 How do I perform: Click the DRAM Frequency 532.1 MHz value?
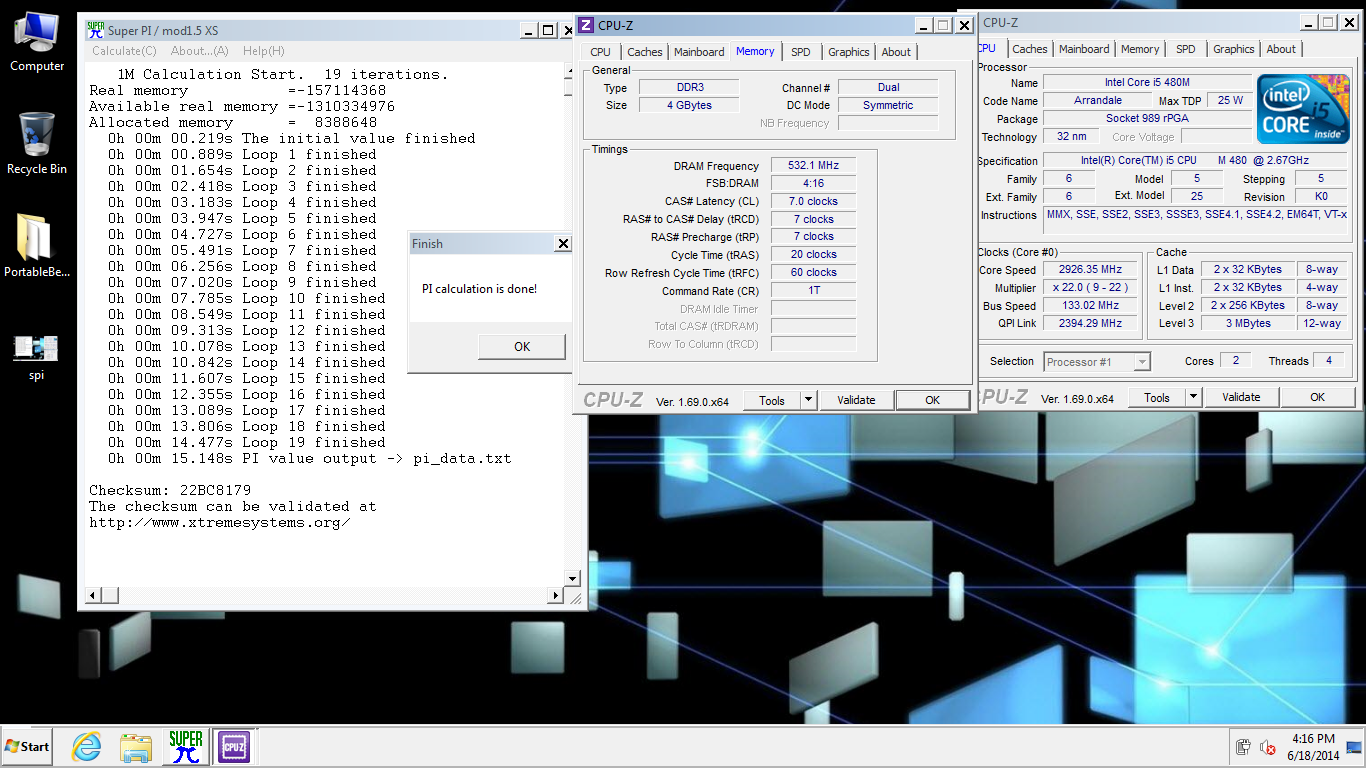pos(813,166)
